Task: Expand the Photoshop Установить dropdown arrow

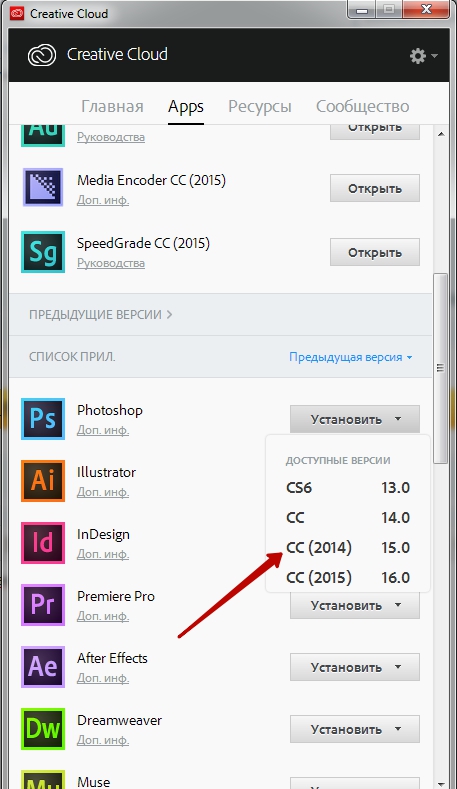Action: [398, 419]
